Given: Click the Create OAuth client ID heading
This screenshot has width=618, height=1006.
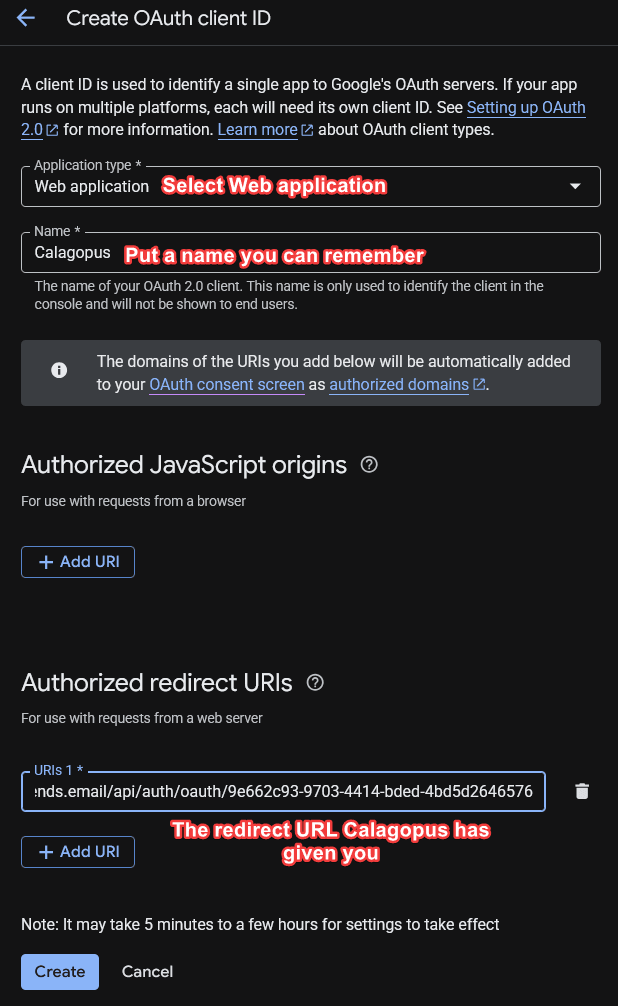Looking at the screenshot, I should [x=168, y=18].
